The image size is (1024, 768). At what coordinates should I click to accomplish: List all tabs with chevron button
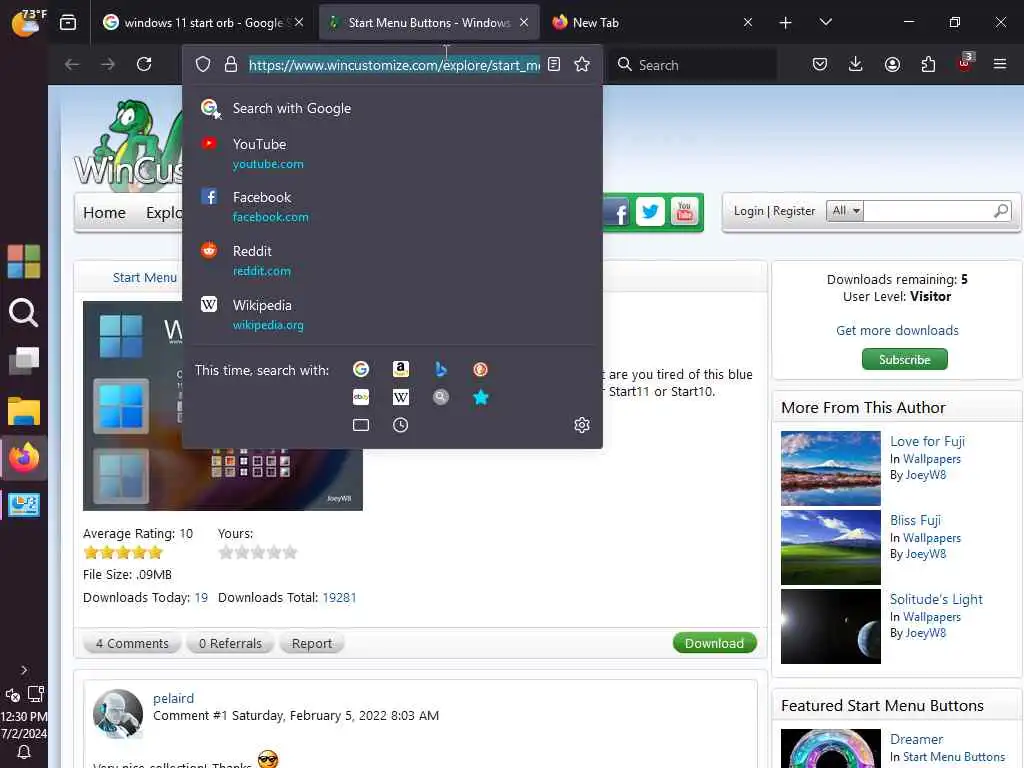coord(825,22)
